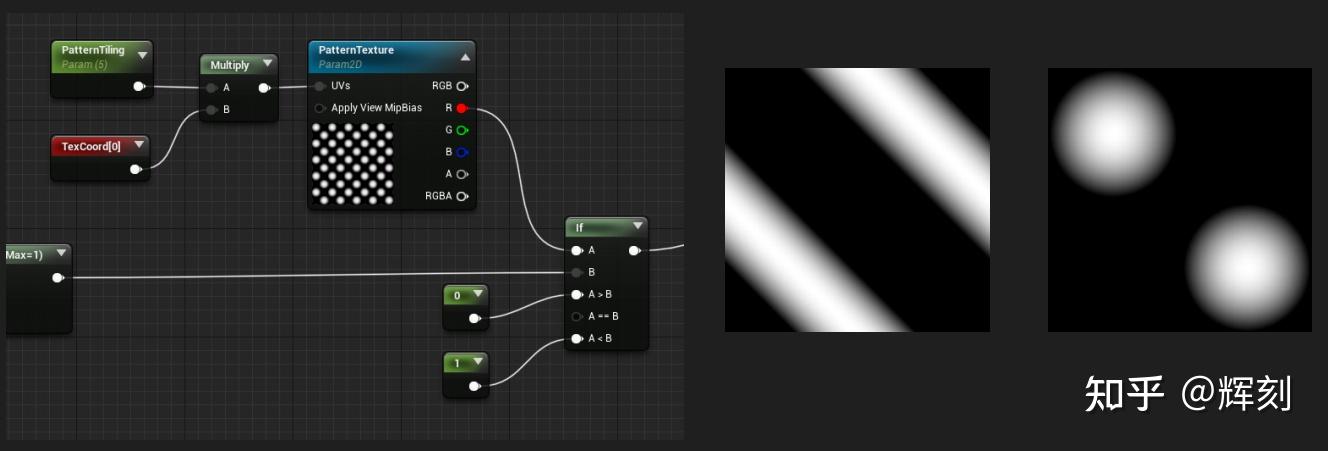Select the PatternTexture node title
This screenshot has width=1328, height=451.
[356, 50]
